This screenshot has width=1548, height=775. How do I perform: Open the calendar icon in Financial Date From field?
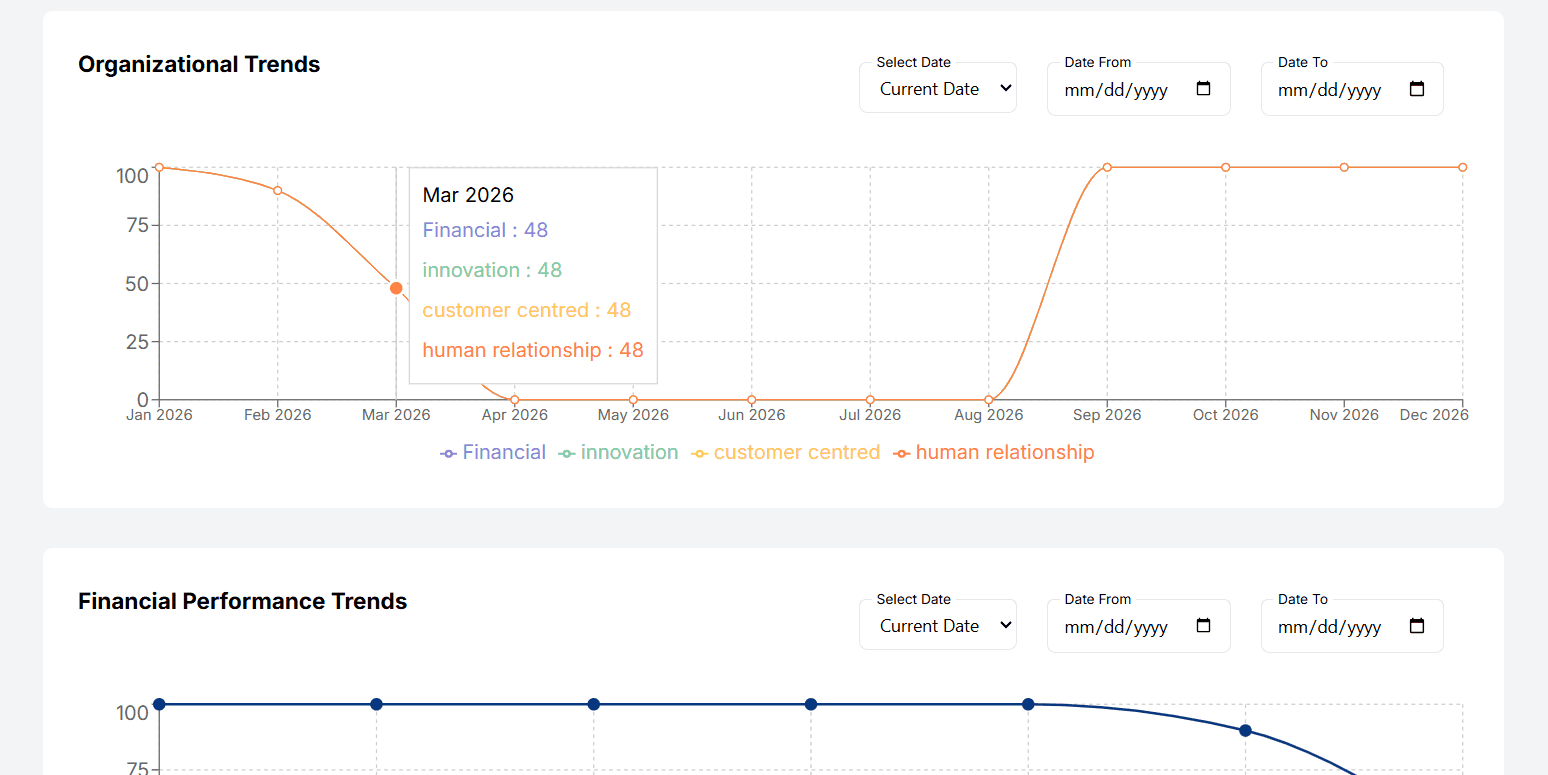click(1203, 625)
